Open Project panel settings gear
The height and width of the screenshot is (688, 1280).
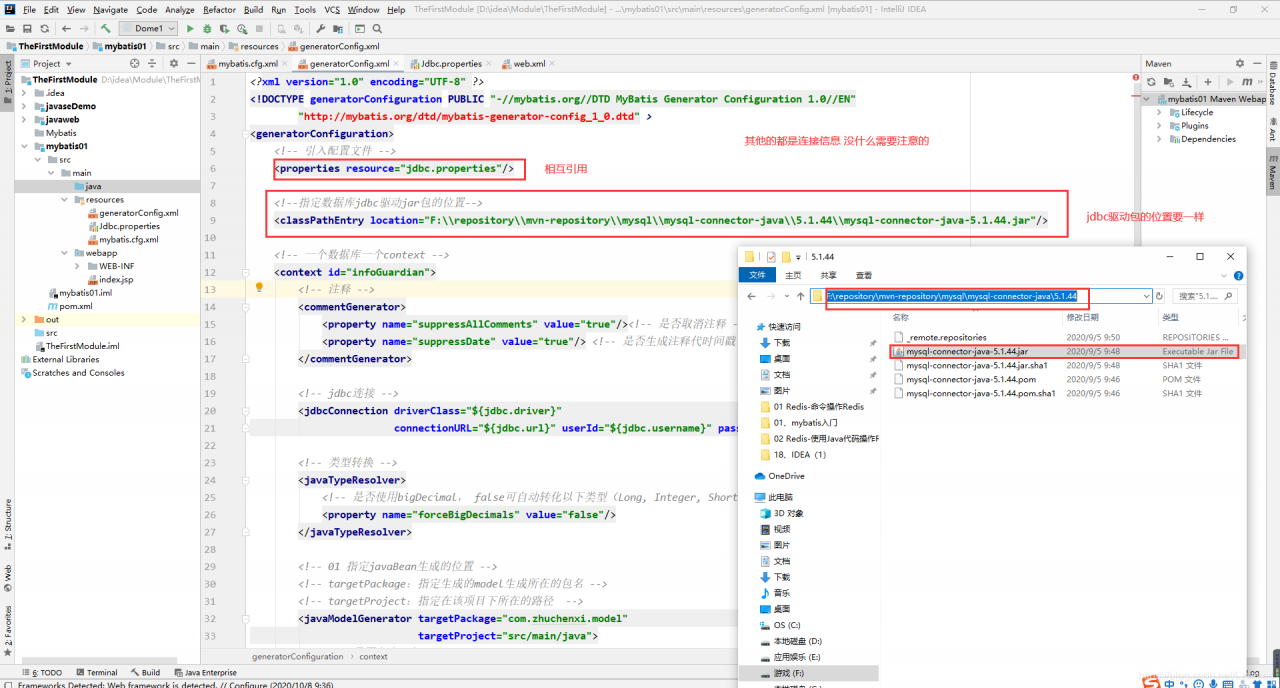pos(172,63)
